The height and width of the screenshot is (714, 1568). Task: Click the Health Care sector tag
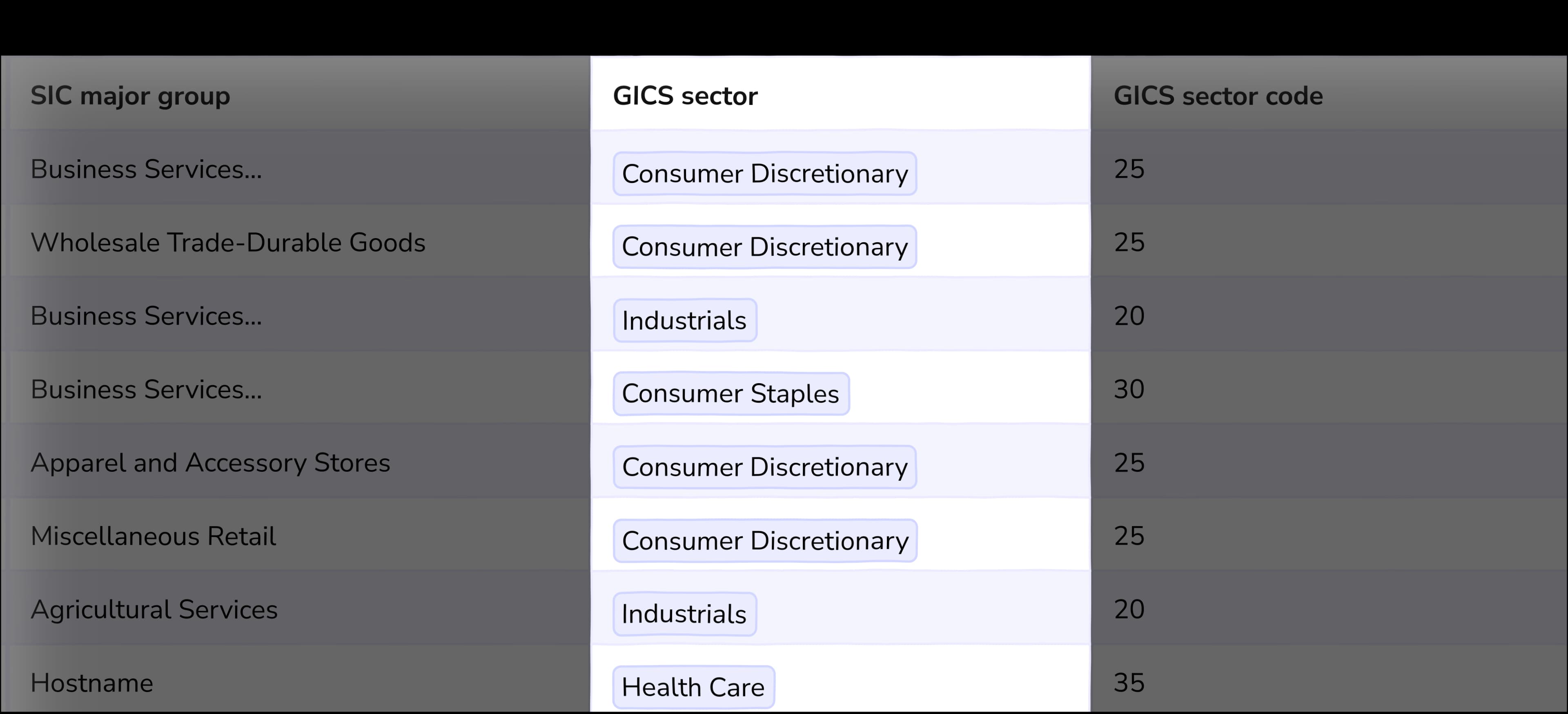pyautogui.click(x=693, y=687)
